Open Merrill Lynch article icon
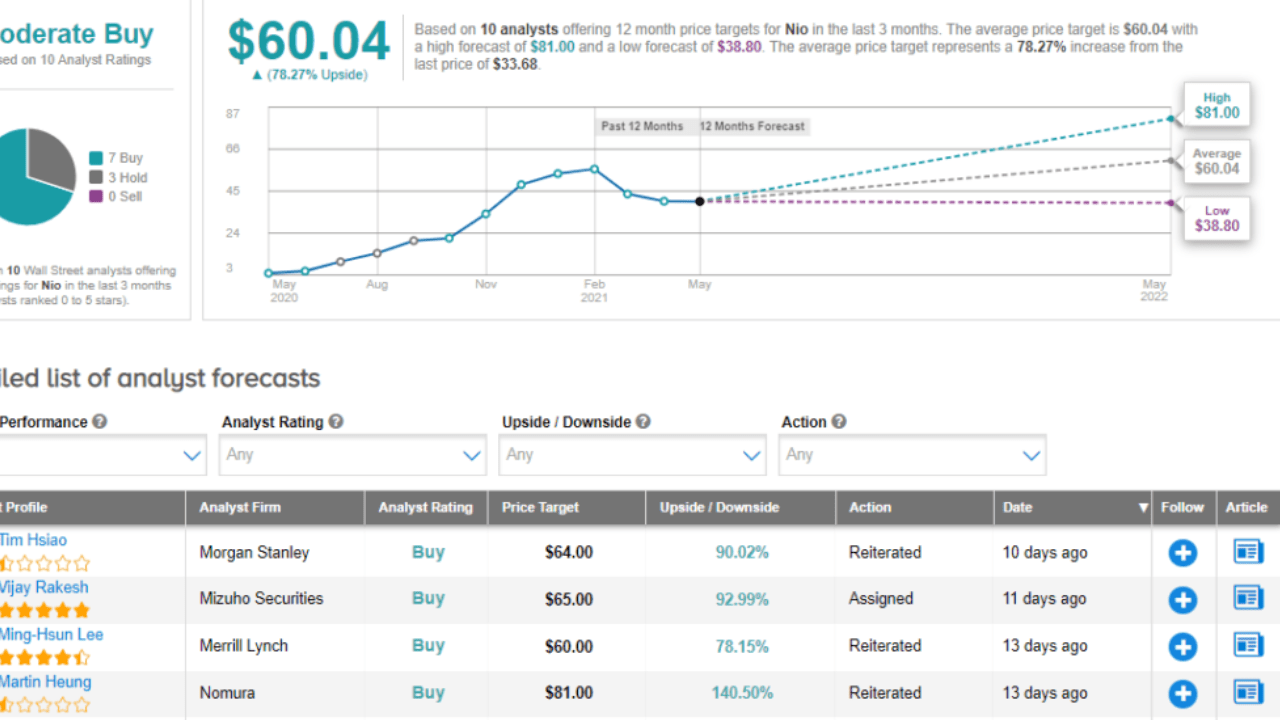1280x720 pixels. point(1248,645)
